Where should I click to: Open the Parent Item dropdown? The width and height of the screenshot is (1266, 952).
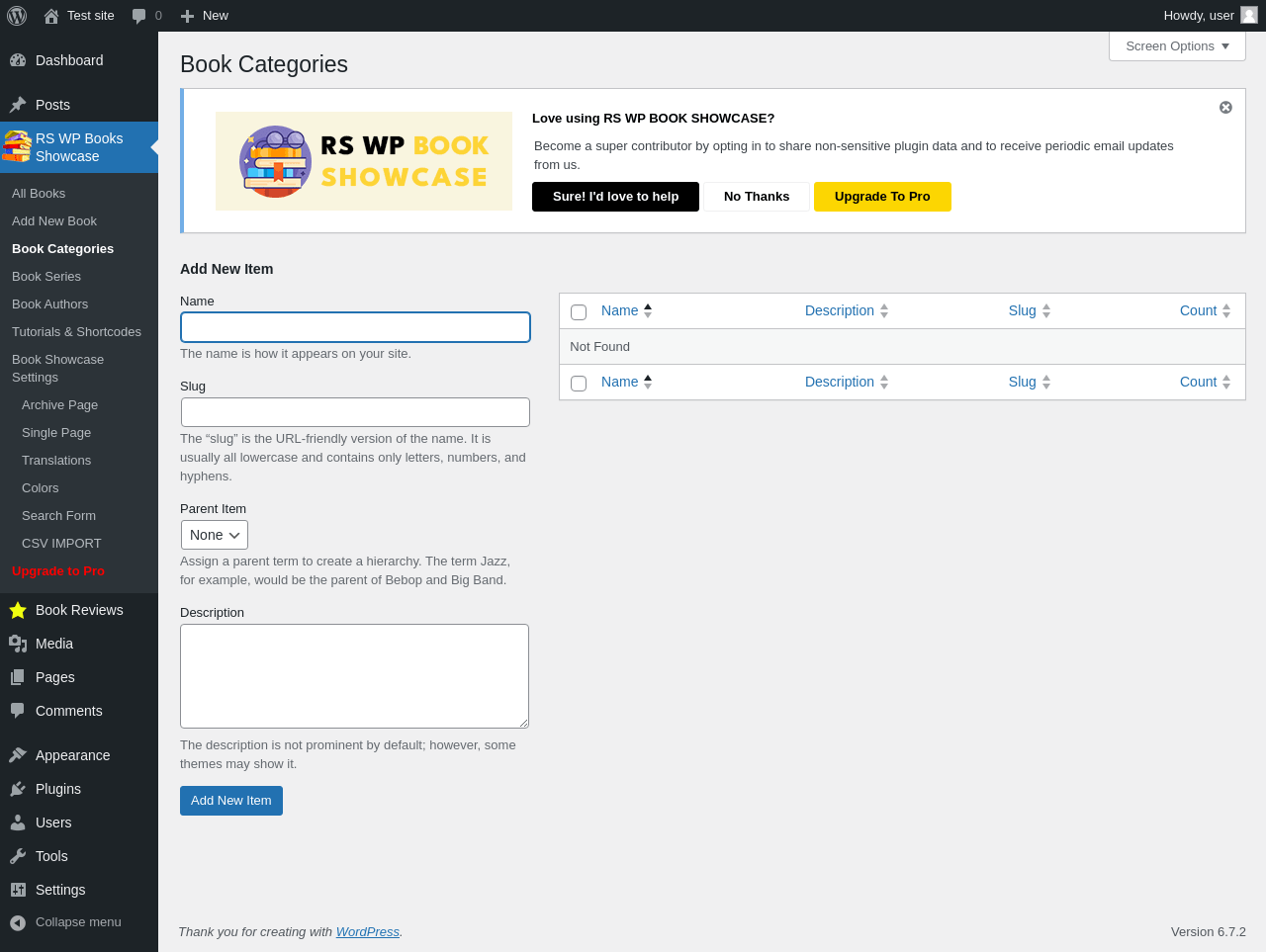[215, 535]
